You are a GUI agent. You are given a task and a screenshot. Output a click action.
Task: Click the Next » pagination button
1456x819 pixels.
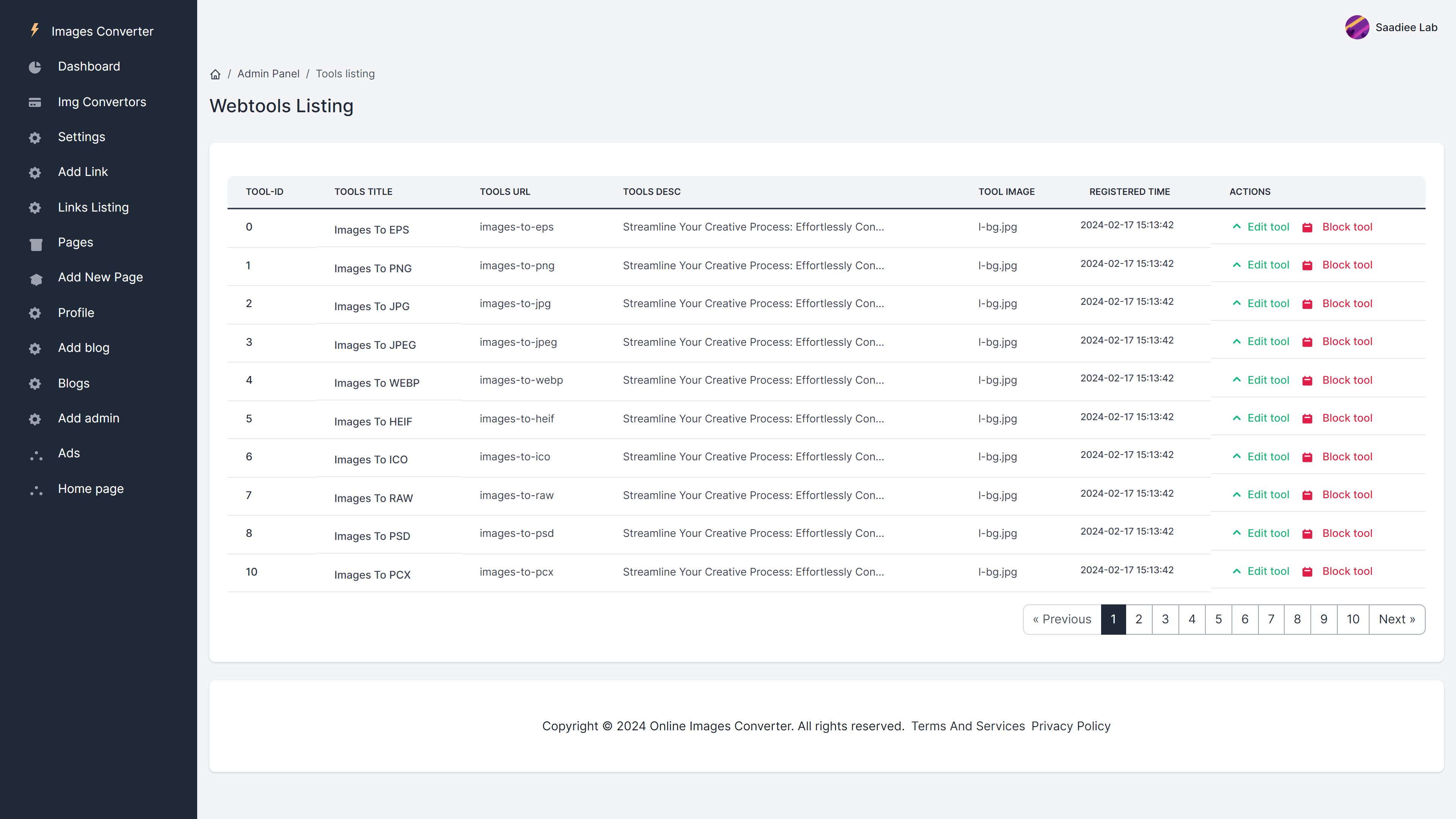pos(1396,619)
